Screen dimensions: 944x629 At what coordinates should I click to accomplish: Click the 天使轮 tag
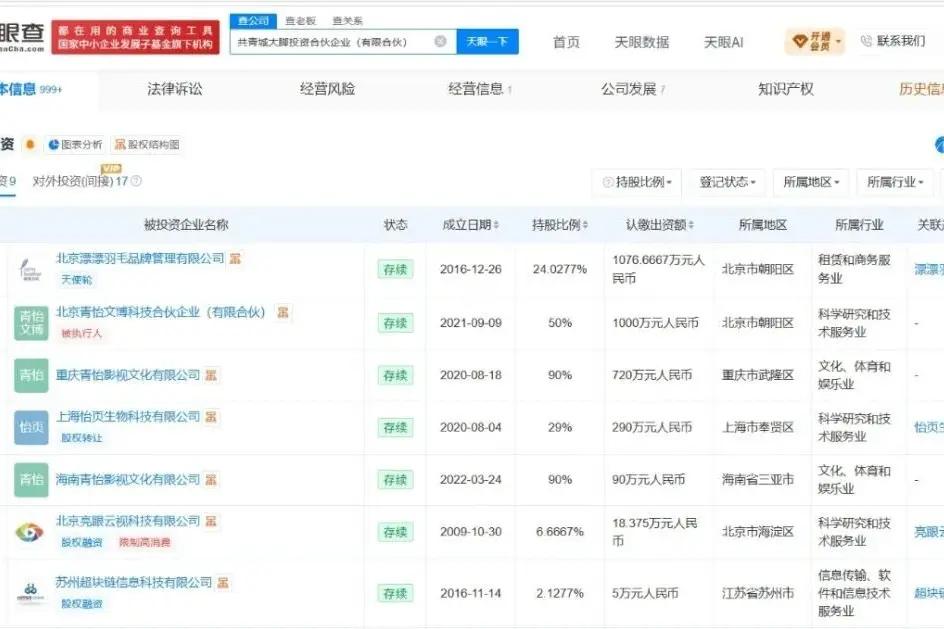tap(76, 280)
